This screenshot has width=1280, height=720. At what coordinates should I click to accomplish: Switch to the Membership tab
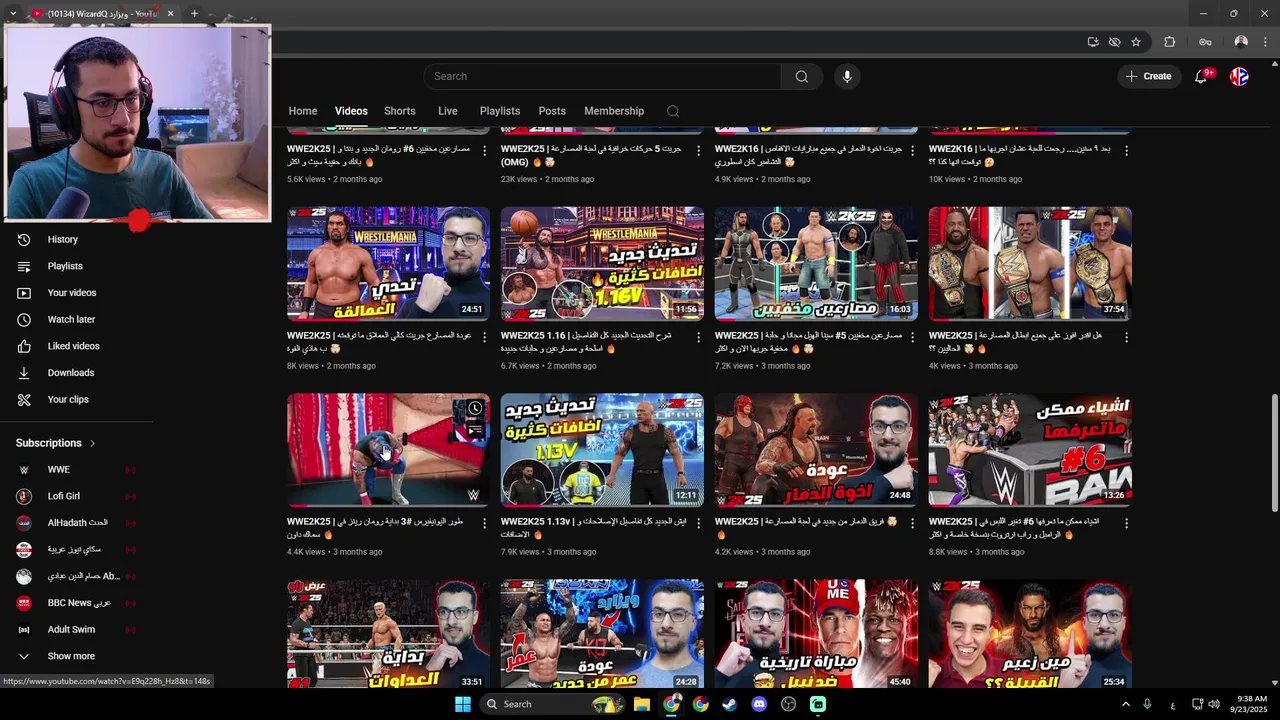coord(614,111)
